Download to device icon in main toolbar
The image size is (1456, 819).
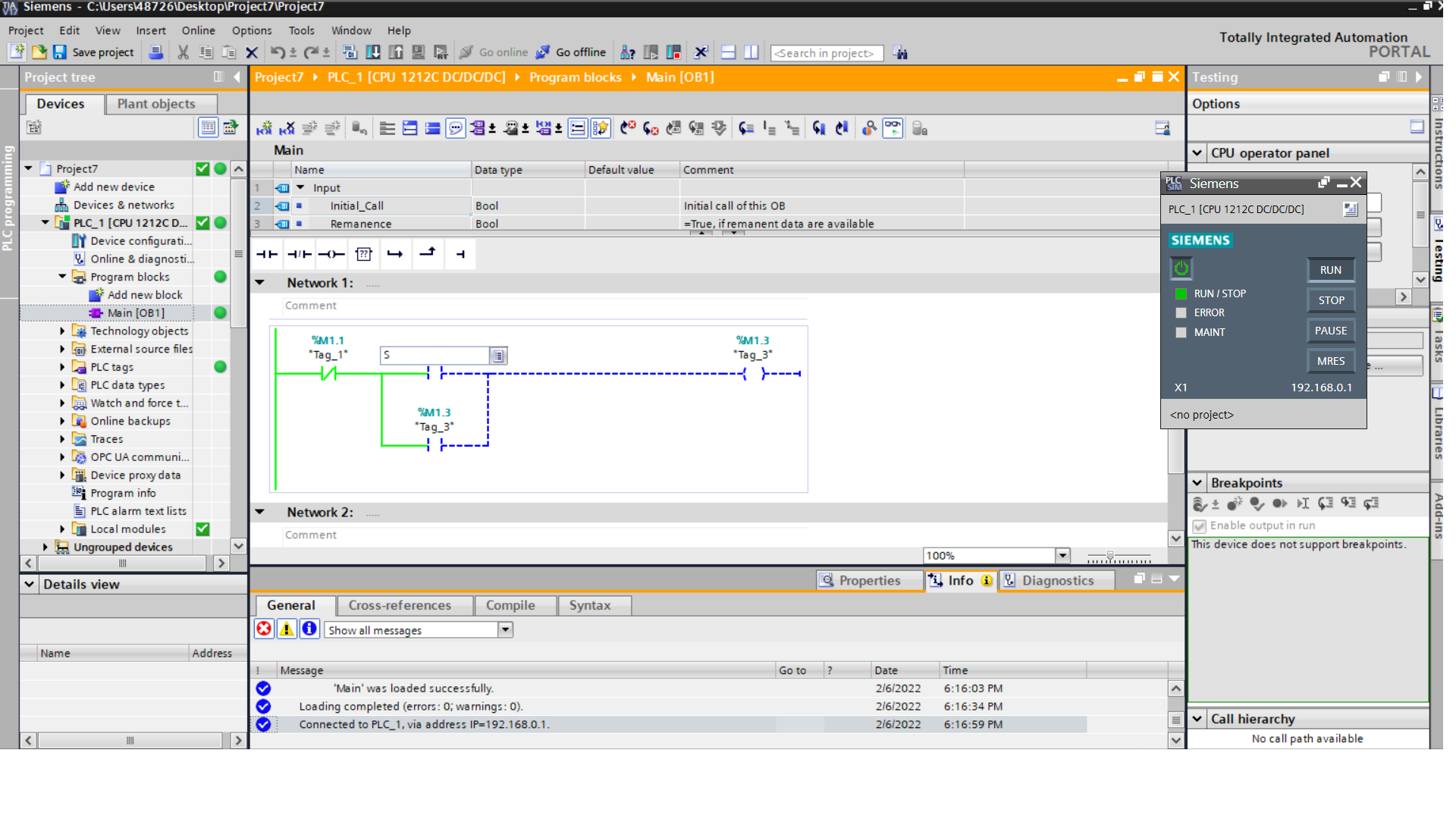click(373, 52)
